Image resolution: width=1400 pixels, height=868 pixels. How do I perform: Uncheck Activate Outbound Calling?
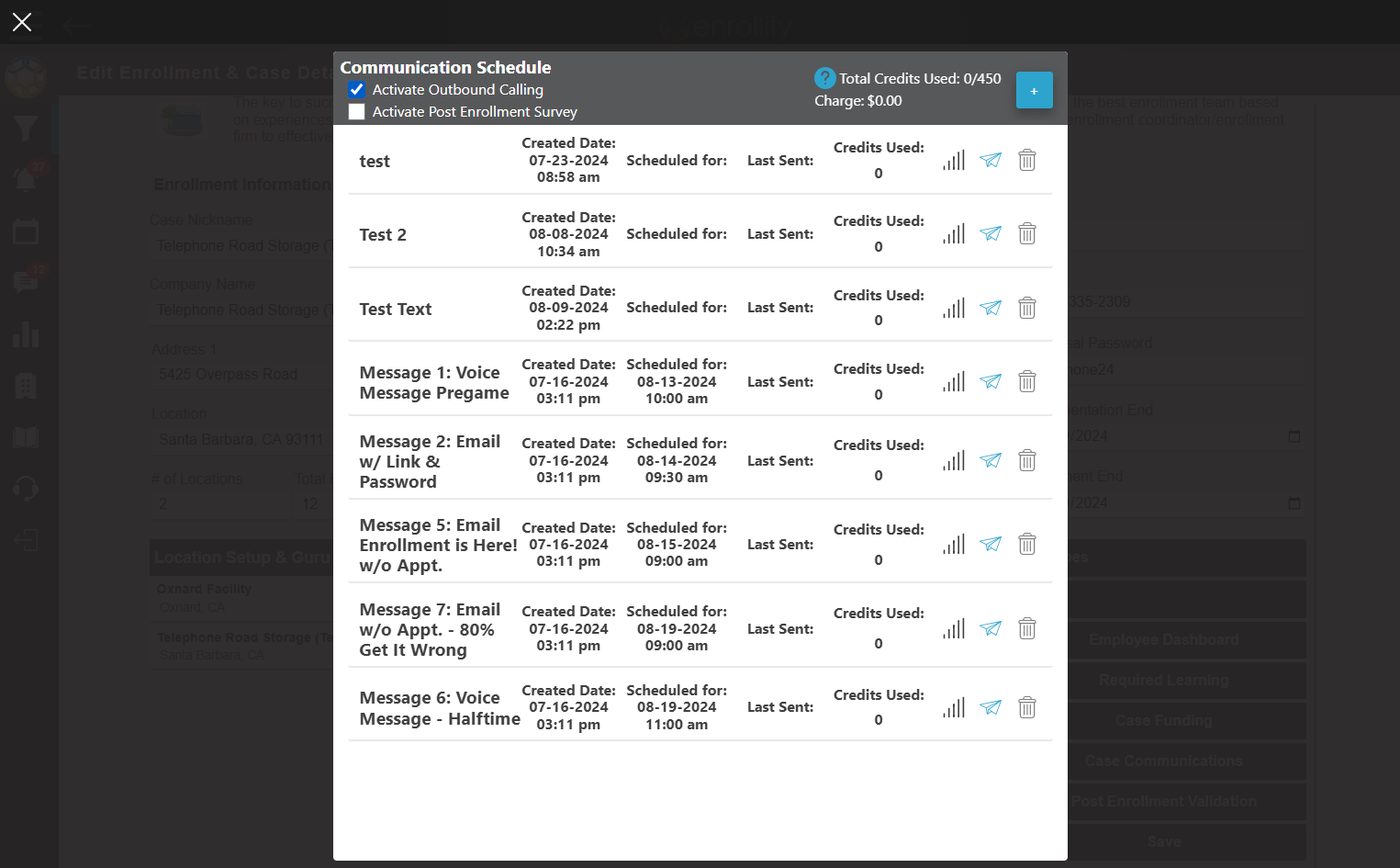357,90
